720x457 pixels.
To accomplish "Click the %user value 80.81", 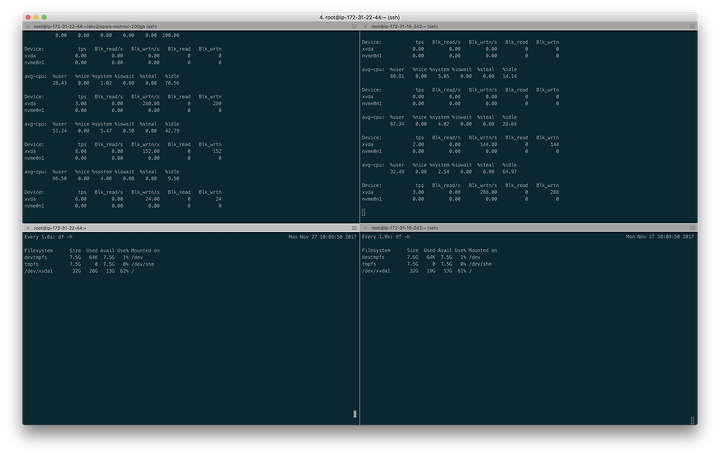I will (x=397, y=76).
